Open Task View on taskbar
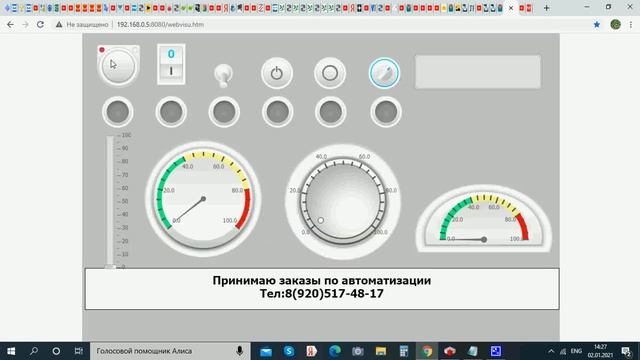The image size is (640, 360). [x=78, y=351]
